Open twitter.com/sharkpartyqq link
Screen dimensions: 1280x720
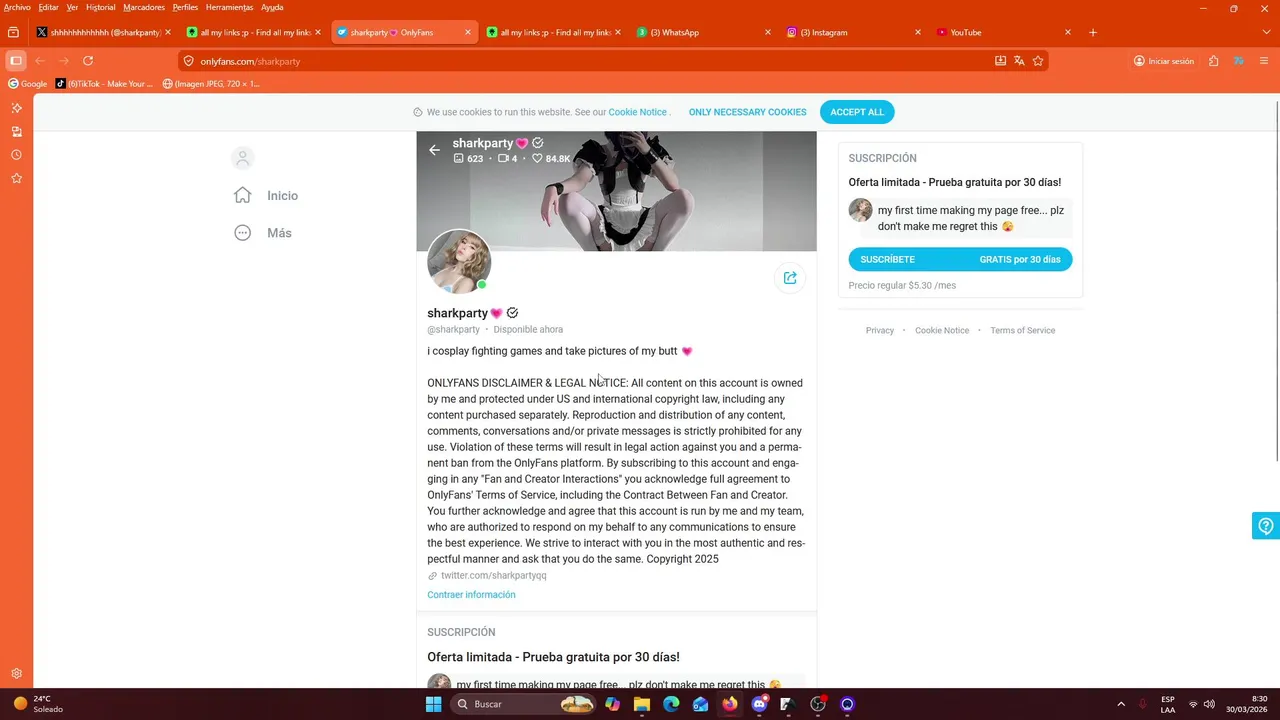click(x=493, y=575)
